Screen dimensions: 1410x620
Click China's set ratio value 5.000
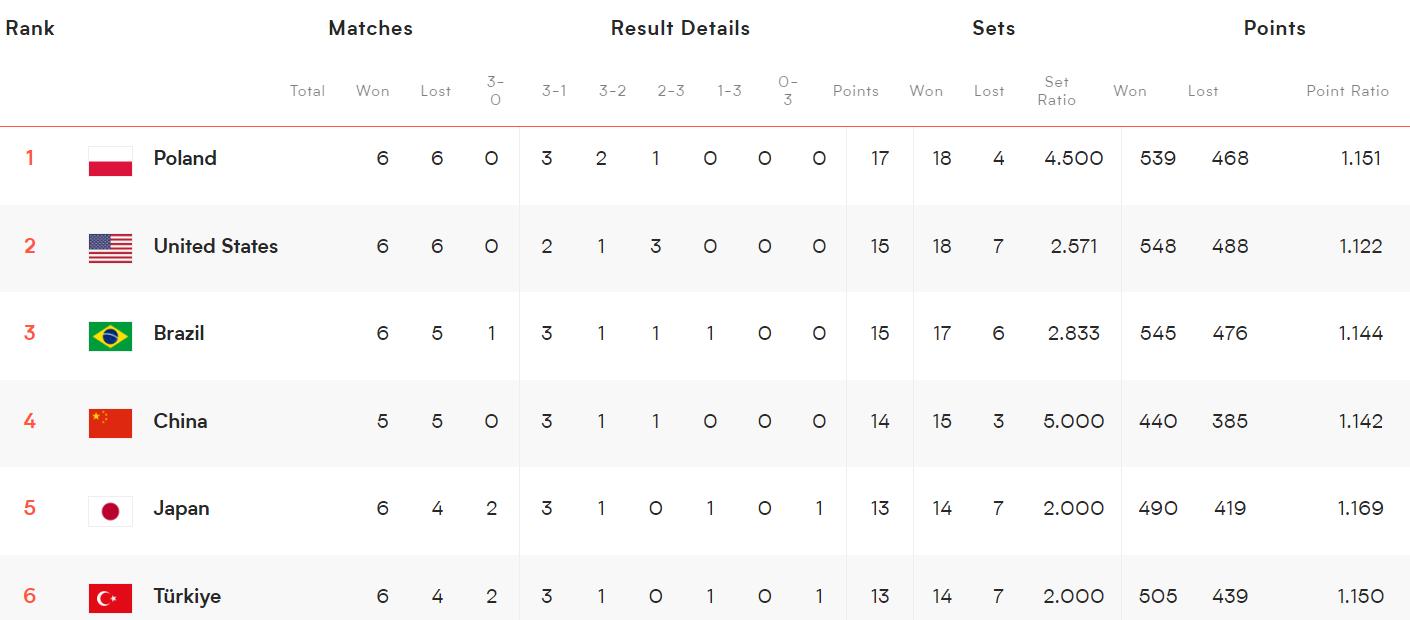(1073, 421)
